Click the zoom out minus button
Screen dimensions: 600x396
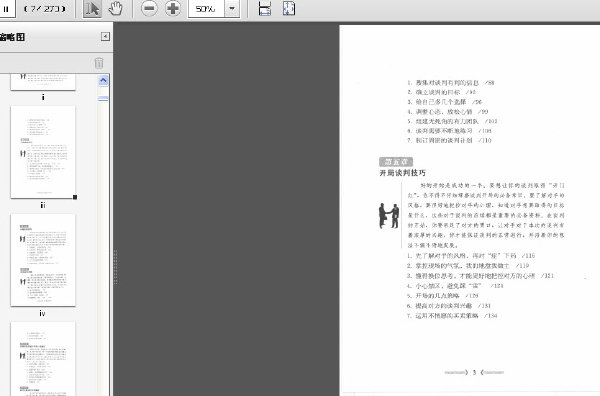[x=149, y=8]
